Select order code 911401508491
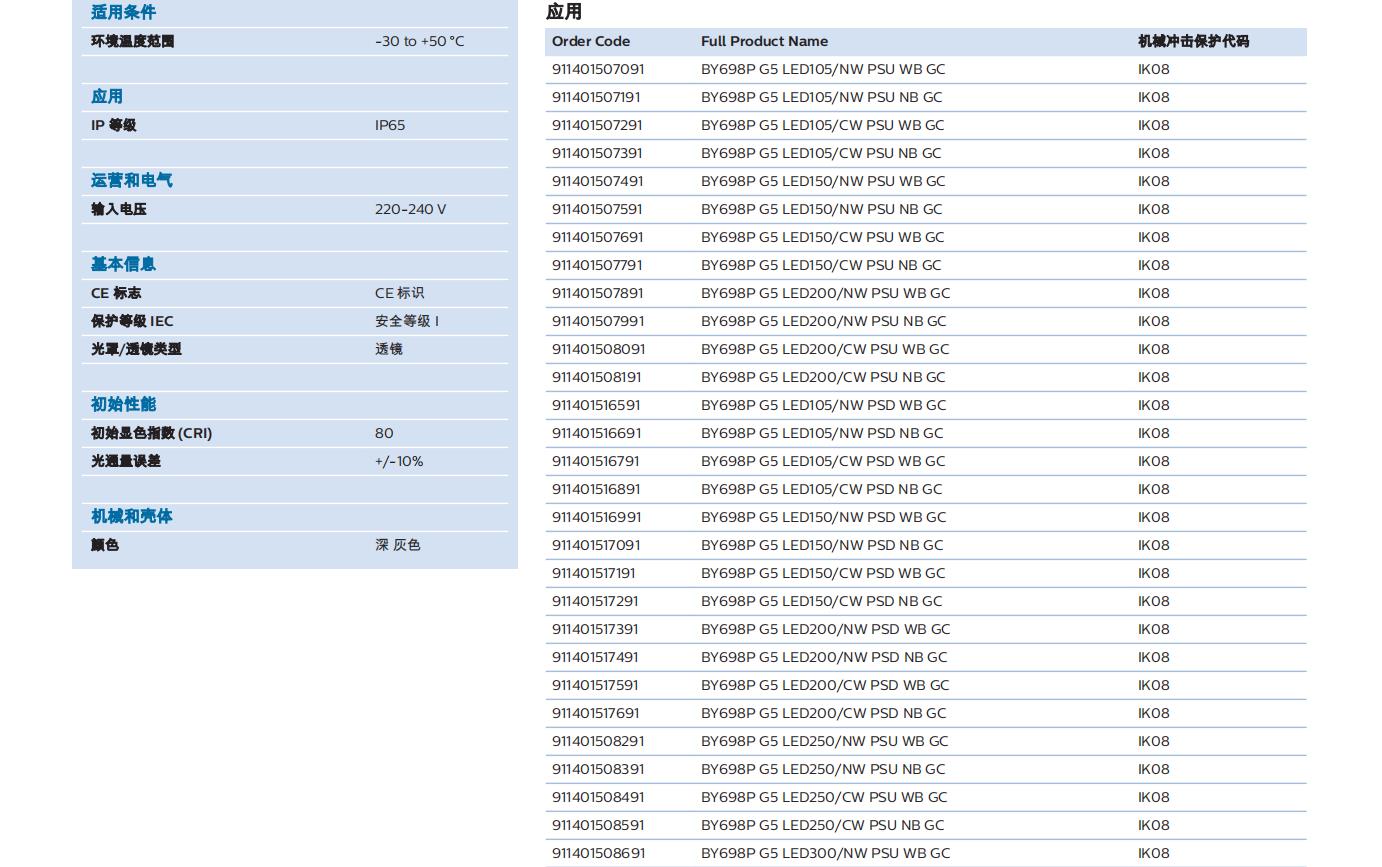This screenshot has width=1382, height=867. tap(598, 797)
